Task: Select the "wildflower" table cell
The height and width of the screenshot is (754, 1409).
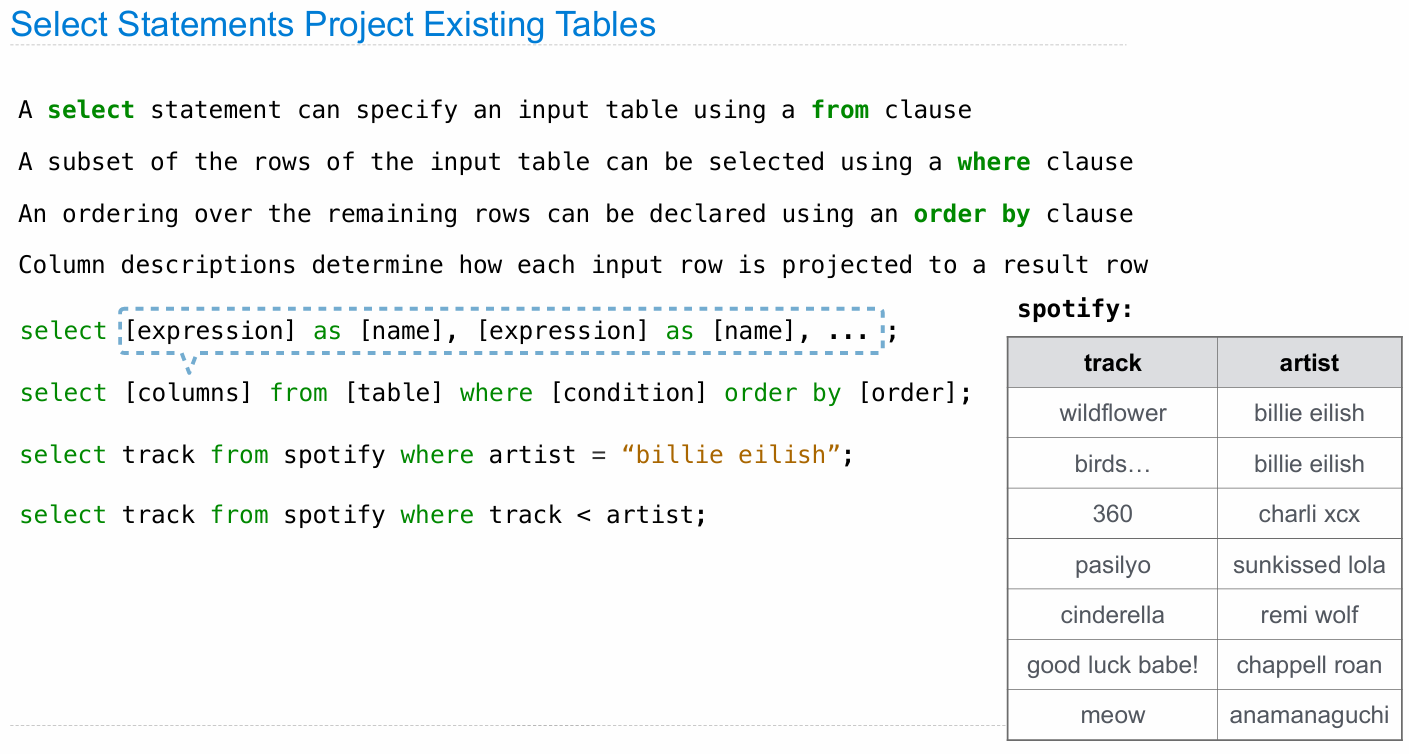Action: click(1112, 413)
